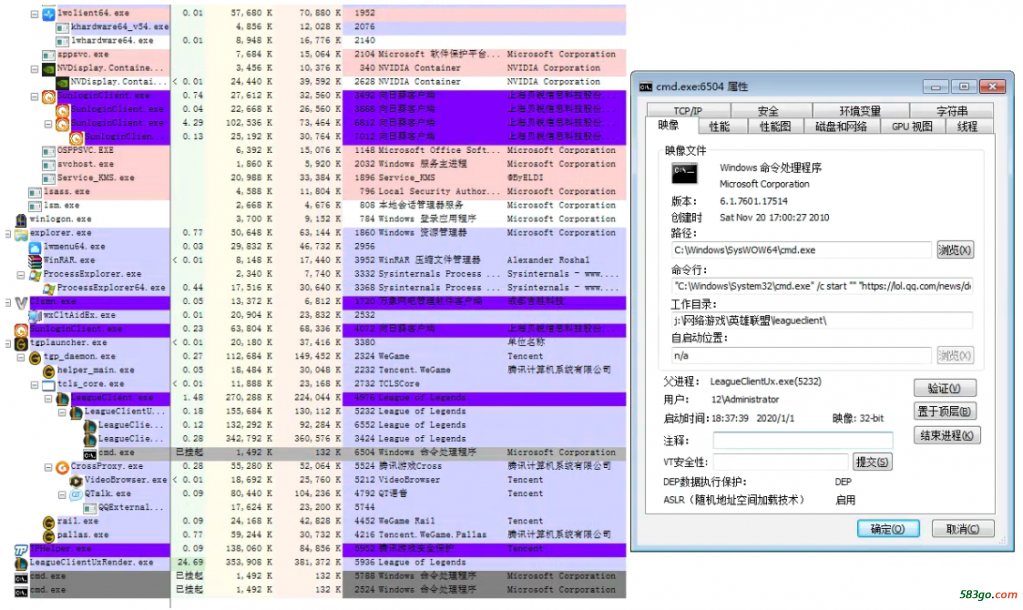Click the lwmenu64.exe process icon

(x=35, y=247)
